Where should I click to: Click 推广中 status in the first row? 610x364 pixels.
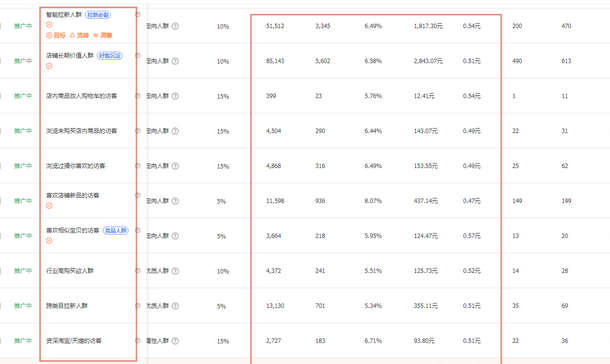point(23,26)
